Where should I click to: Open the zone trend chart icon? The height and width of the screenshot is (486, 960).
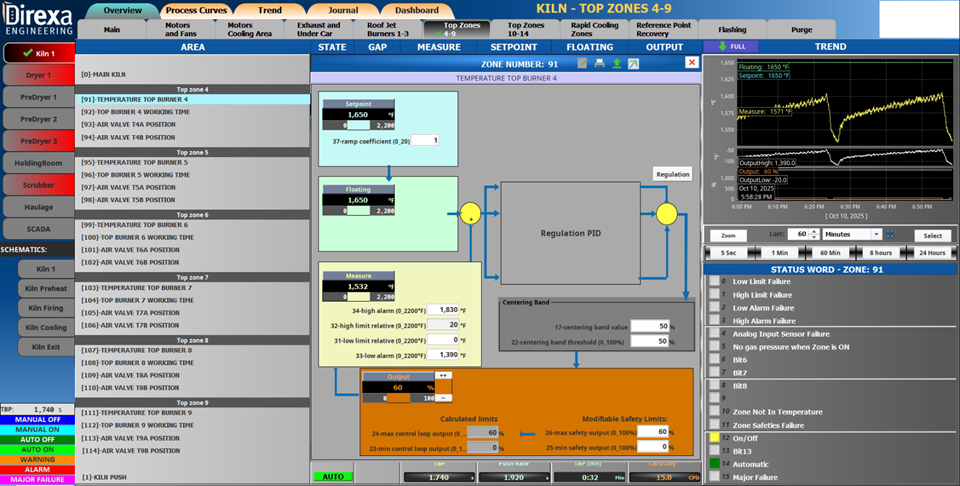click(634, 63)
